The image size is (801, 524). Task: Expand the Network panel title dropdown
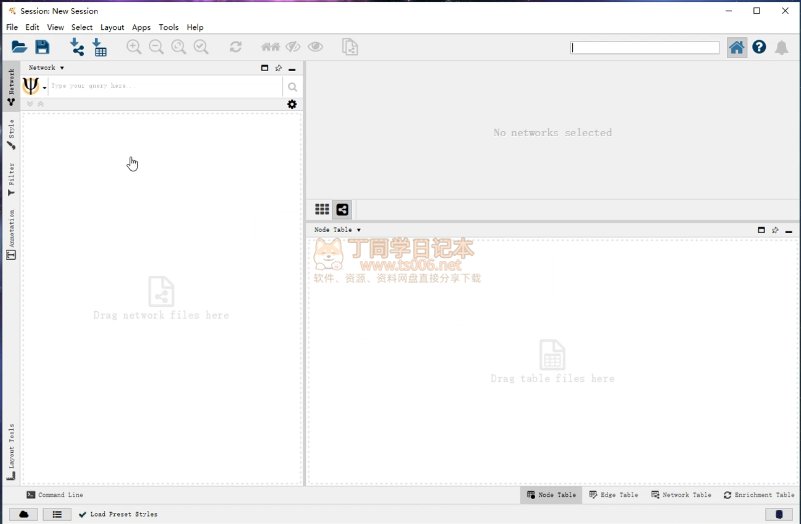click(46, 68)
